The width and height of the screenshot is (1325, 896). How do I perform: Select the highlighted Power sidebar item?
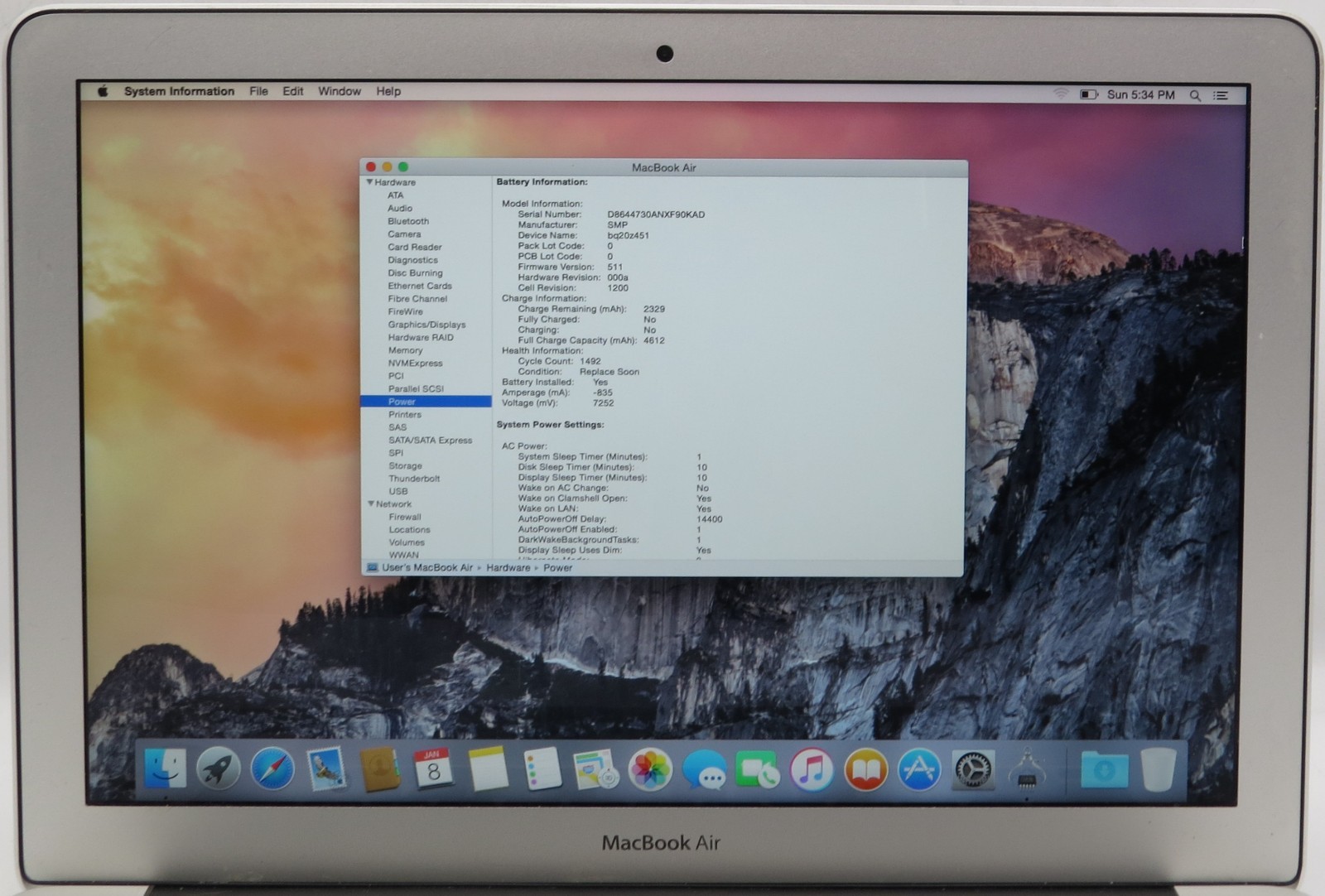tap(426, 402)
